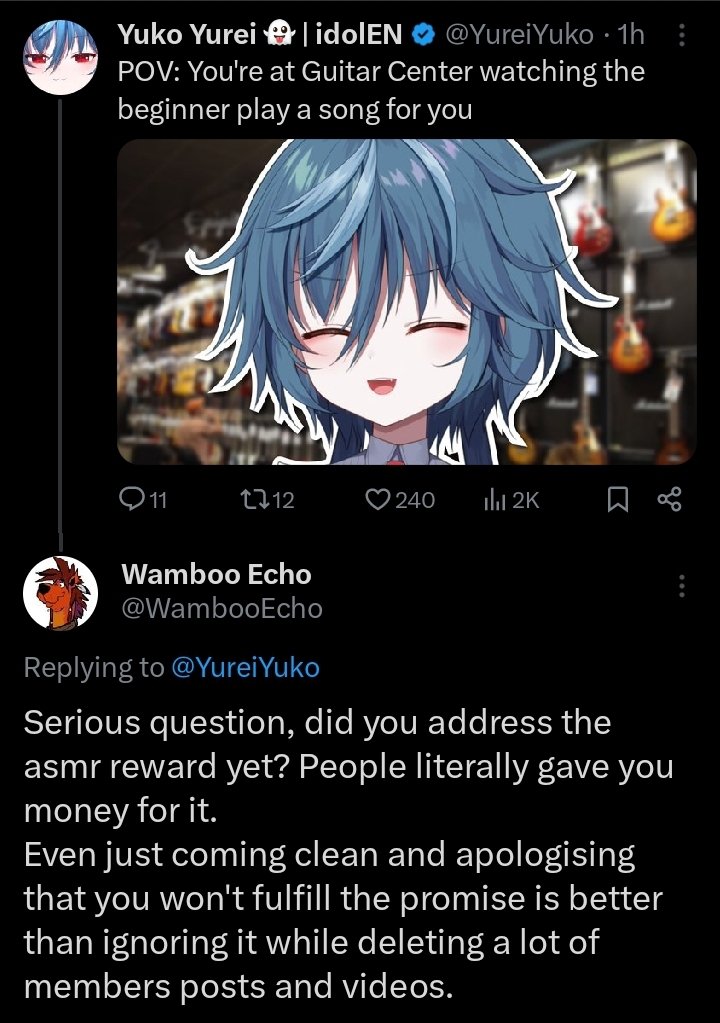Viewport: 720px width, 1023px height.
Task: Open the Guitar Center meme image
Action: (x=407, y=301)
